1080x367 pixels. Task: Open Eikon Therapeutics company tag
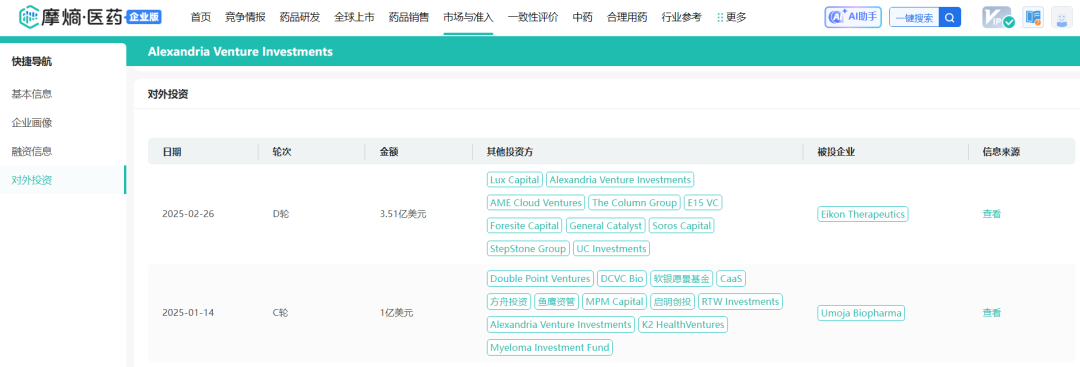click(862, 214)
